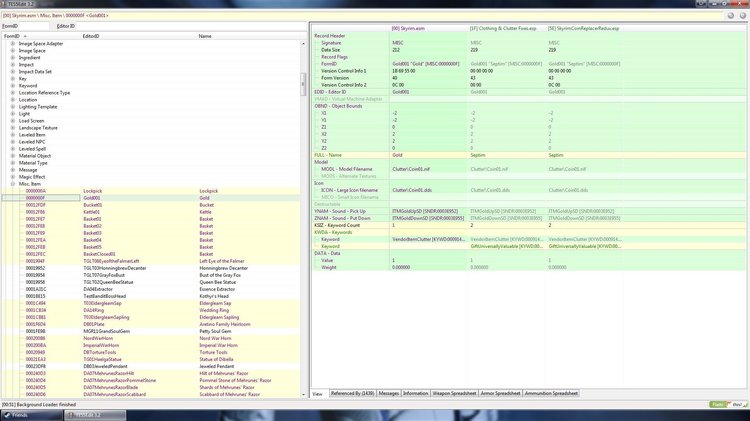
Task: Select the TGLT03HonningbrewDecanter record
Action: point(151,268)
